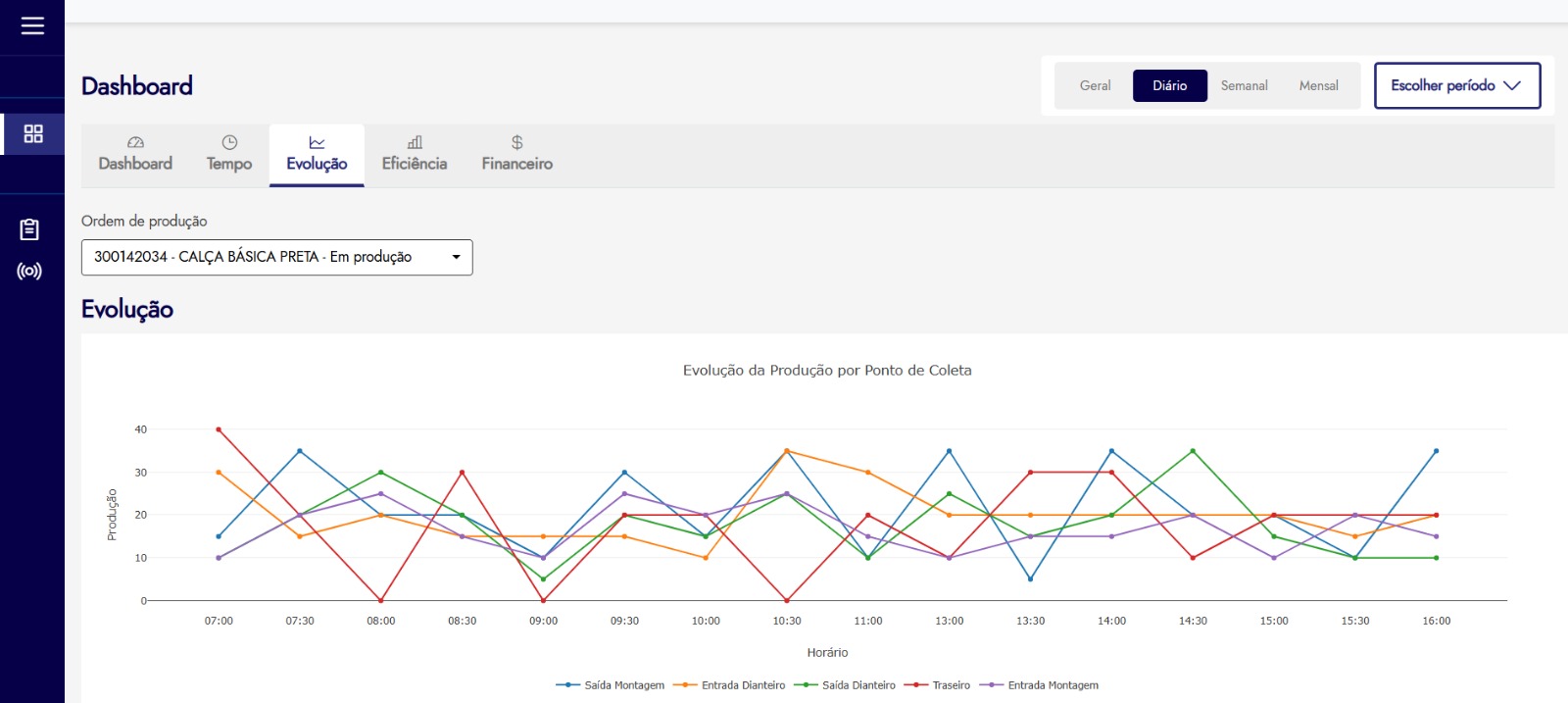Open the clipboard icon in sidebar
1568x703 pixels.
[x=29, y=229]
